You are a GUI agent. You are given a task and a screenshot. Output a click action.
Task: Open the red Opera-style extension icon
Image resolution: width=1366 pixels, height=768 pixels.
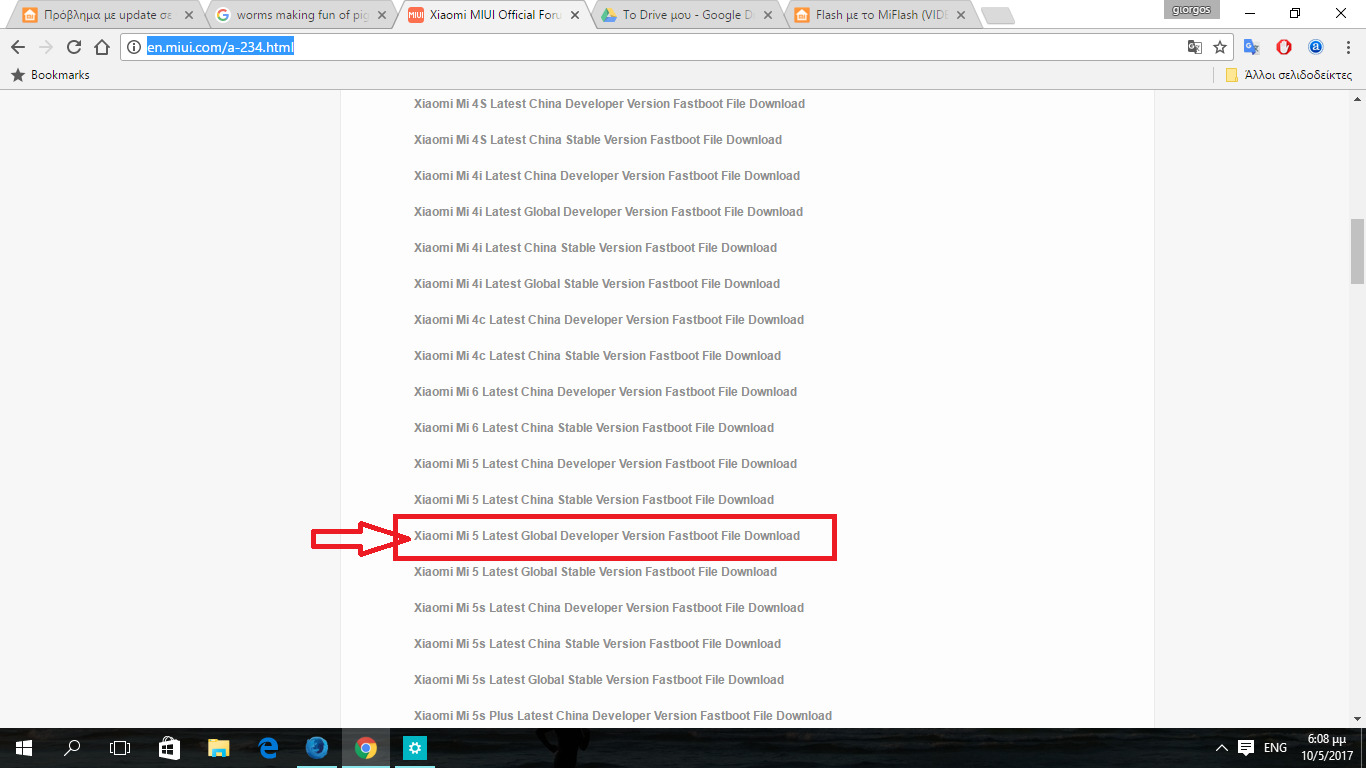point(1284,47)
